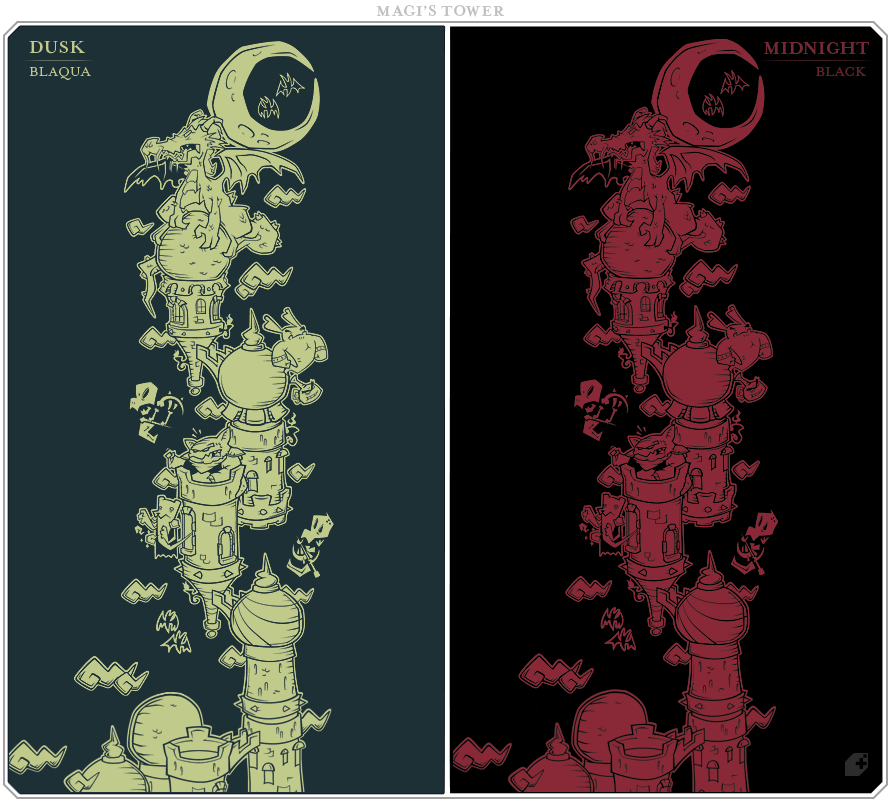Viewport: 891px width, 800px height.
Task: Select the MIDNIGHT colorway title
Action: click(x=816, y=48)
